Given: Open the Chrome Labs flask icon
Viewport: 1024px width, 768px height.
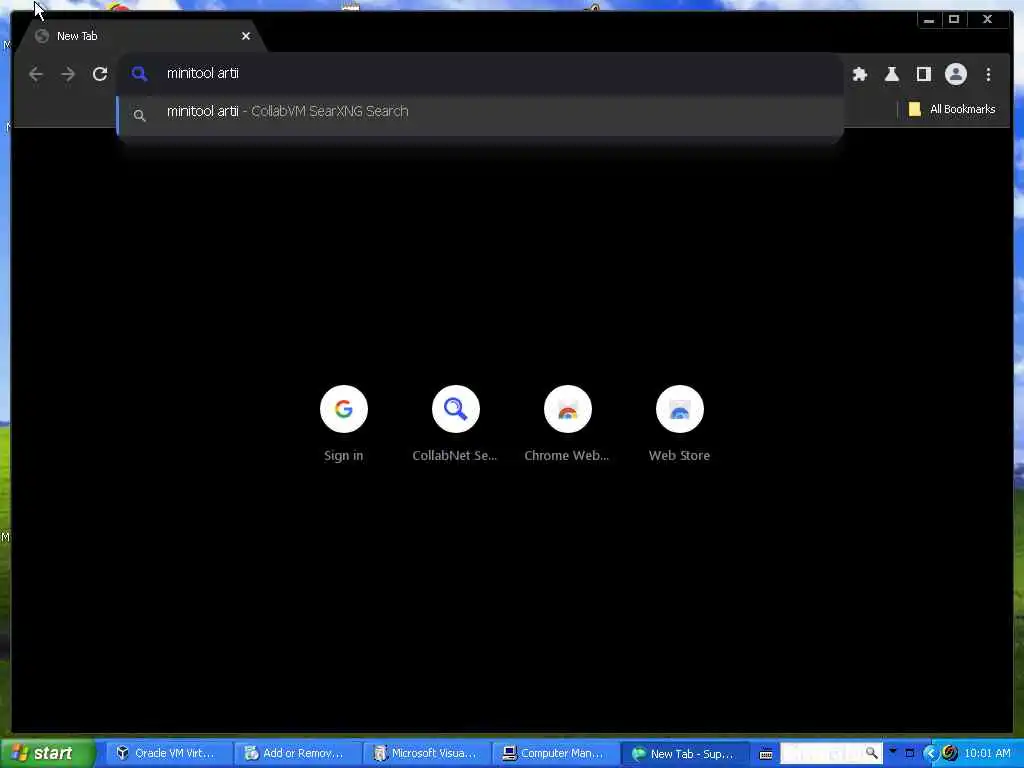Looking at the screenshot, I should [x=891, y=74].
